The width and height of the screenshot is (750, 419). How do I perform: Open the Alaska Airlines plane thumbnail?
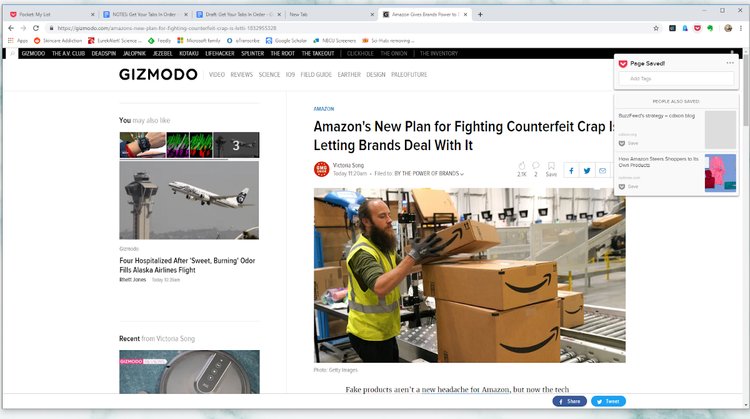pos(189,200)
